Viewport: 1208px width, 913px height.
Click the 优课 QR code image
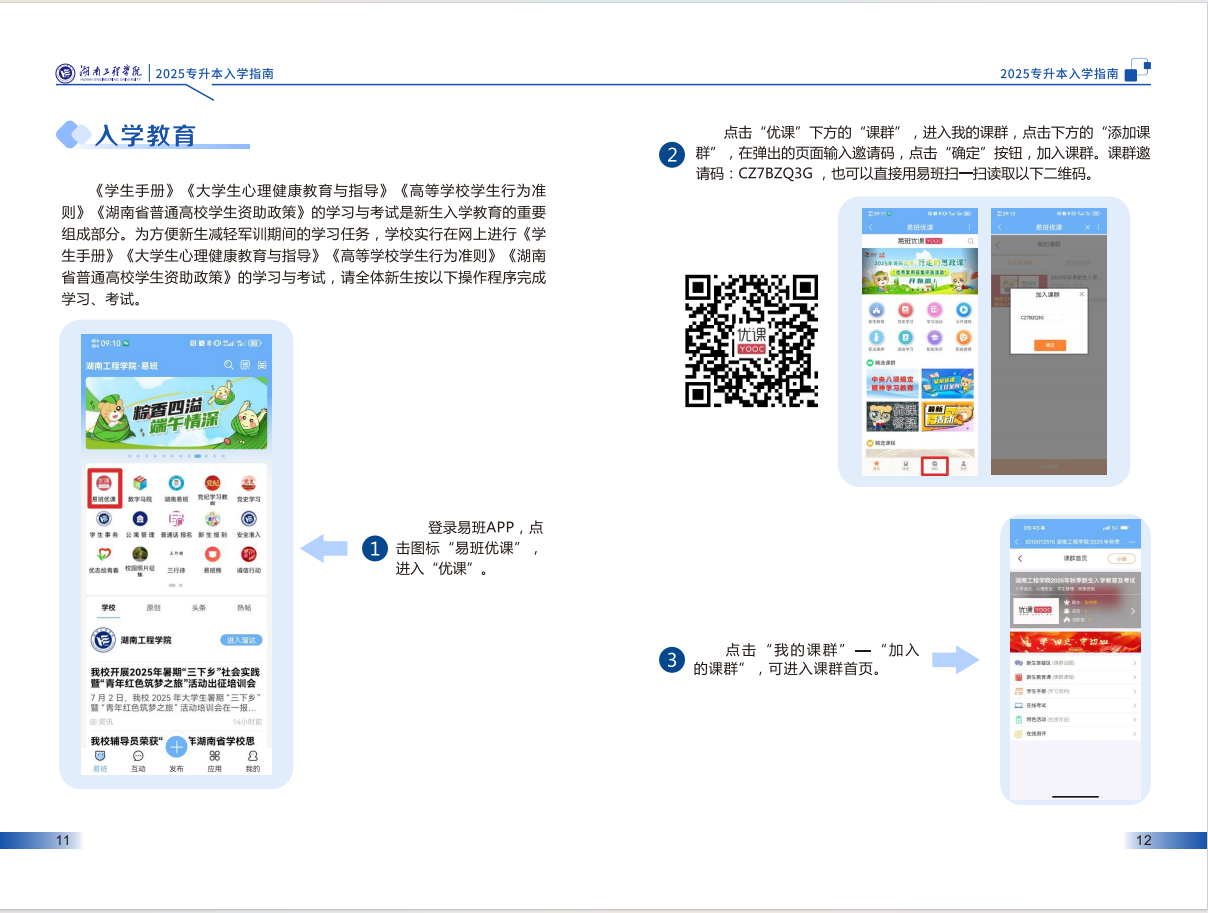[751, 341]
